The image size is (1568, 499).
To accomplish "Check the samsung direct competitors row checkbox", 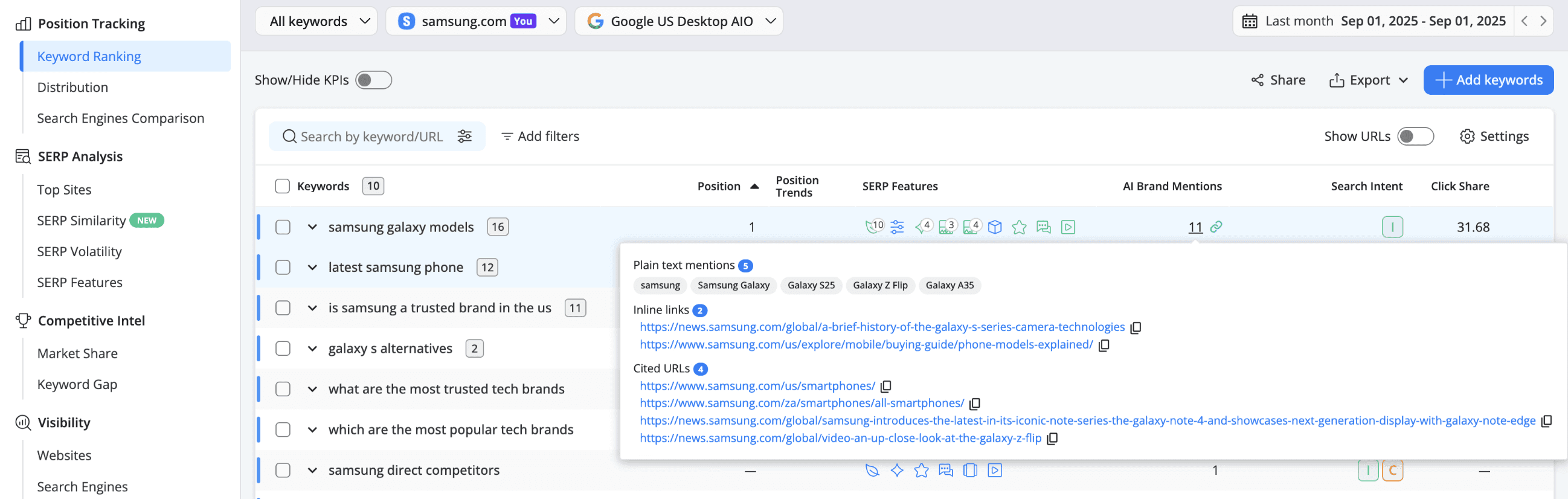I will click(x=283, y=471).
